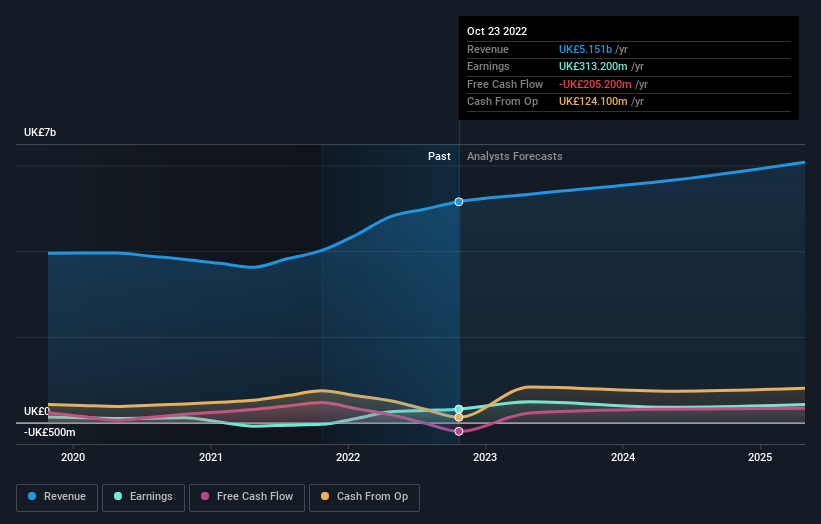
Task: Select the teal Earnings data point marker
Action: 459,409
